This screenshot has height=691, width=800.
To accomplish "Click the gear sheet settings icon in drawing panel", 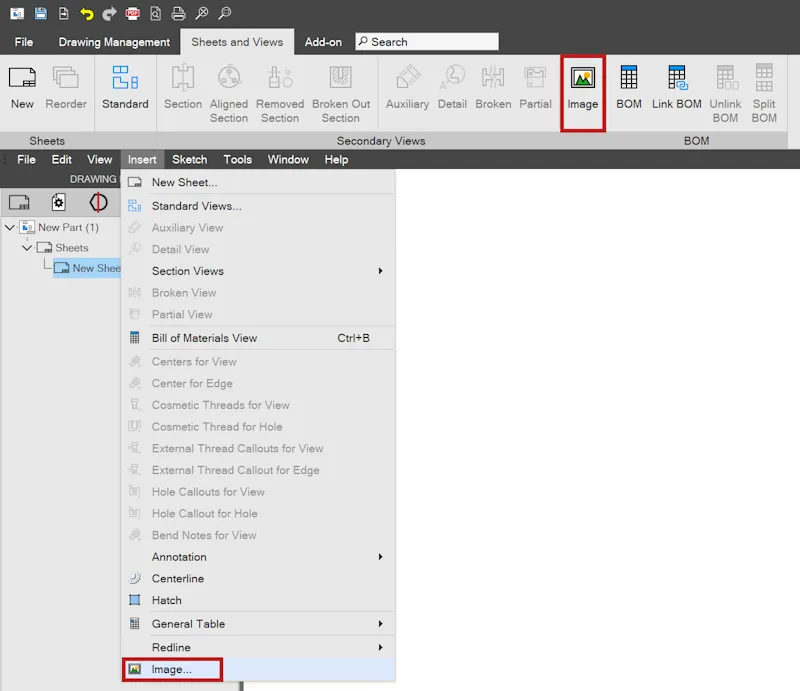I will tap(58, 202).
